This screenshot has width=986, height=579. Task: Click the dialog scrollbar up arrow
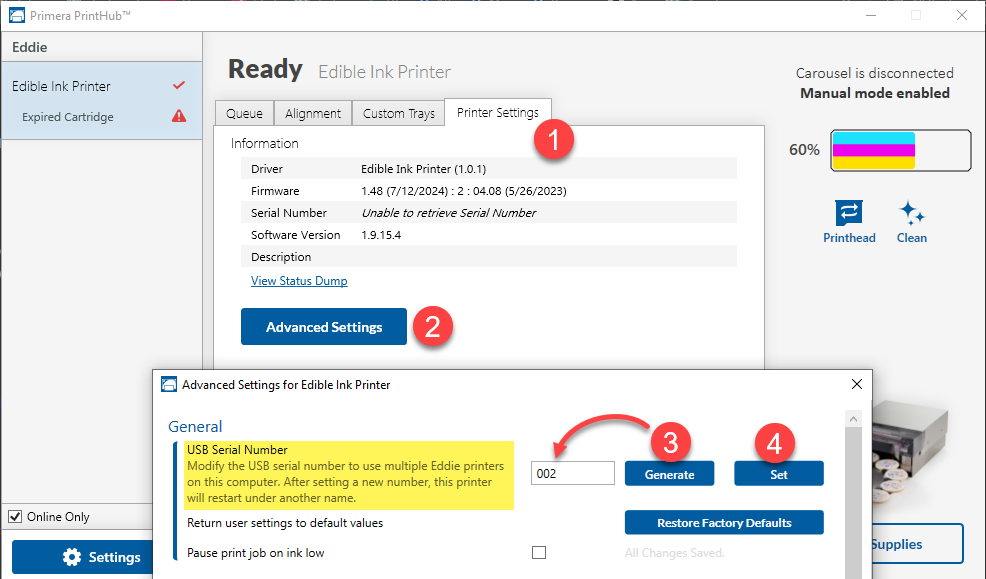tap(853, 419)
